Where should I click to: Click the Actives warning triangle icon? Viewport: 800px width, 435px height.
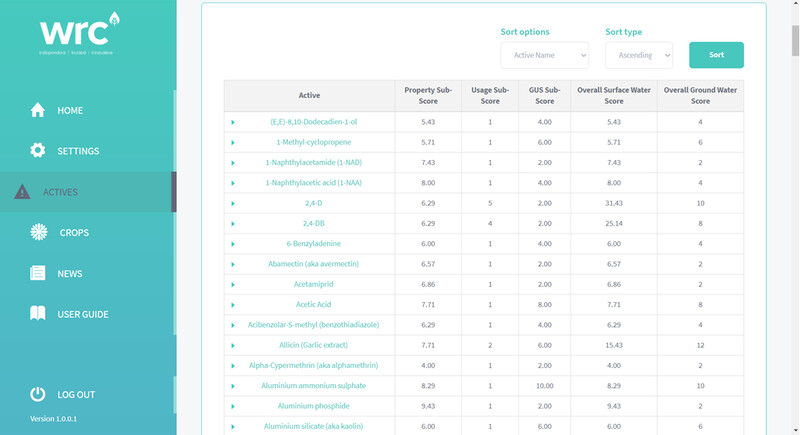(x=22, y=192)
